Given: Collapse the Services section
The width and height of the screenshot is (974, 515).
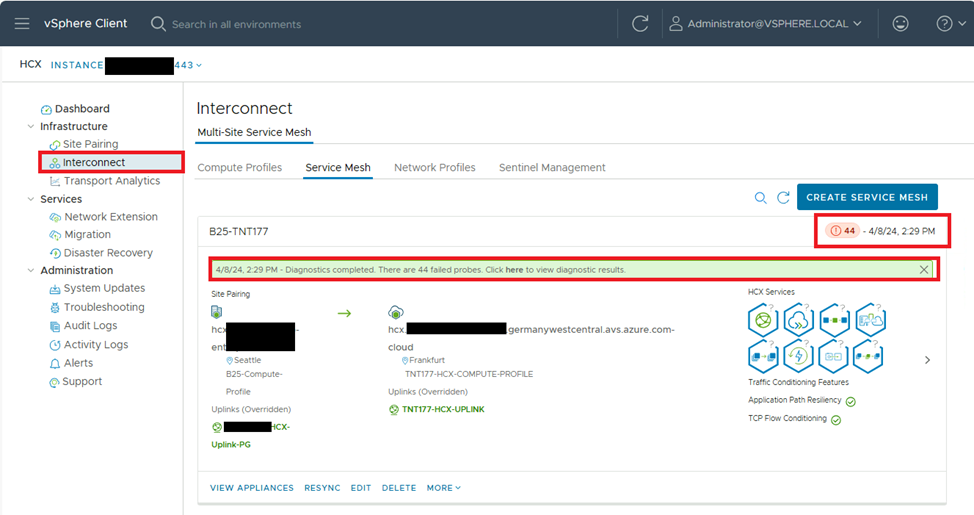Looking at the screenshot, I should (30, 199).
